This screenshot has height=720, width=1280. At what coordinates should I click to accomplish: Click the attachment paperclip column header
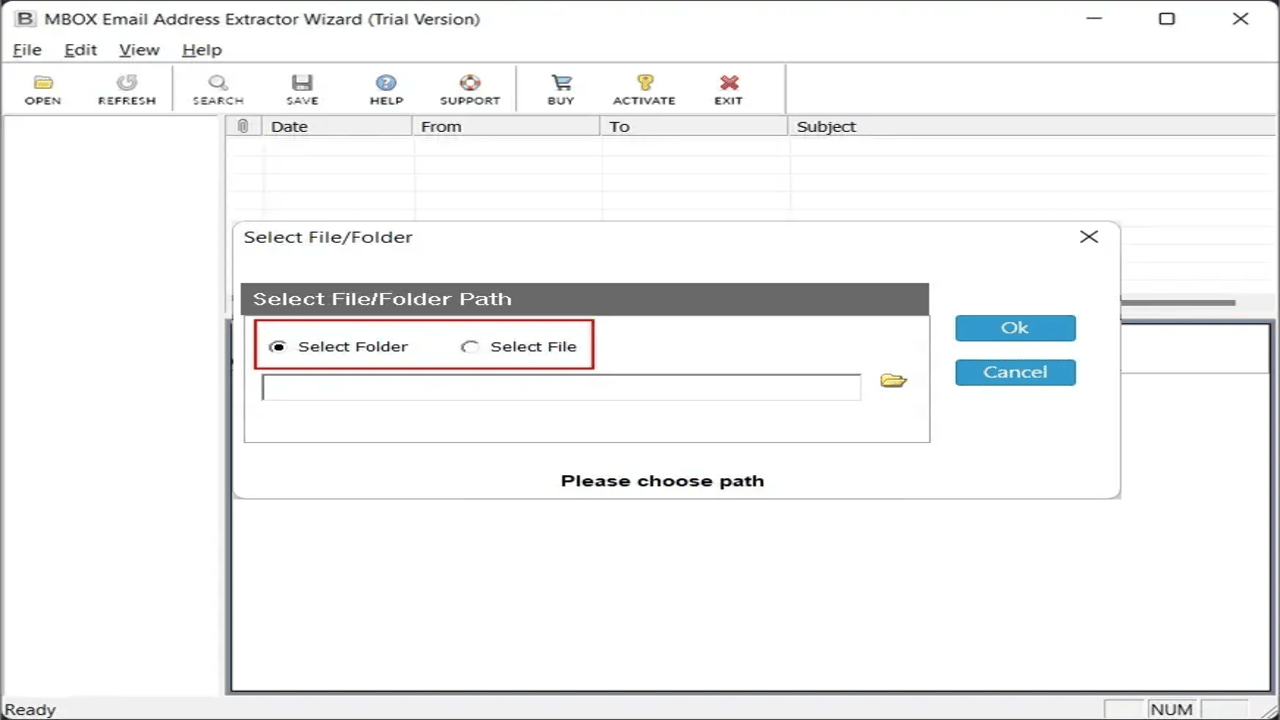[x=243, y=126]
